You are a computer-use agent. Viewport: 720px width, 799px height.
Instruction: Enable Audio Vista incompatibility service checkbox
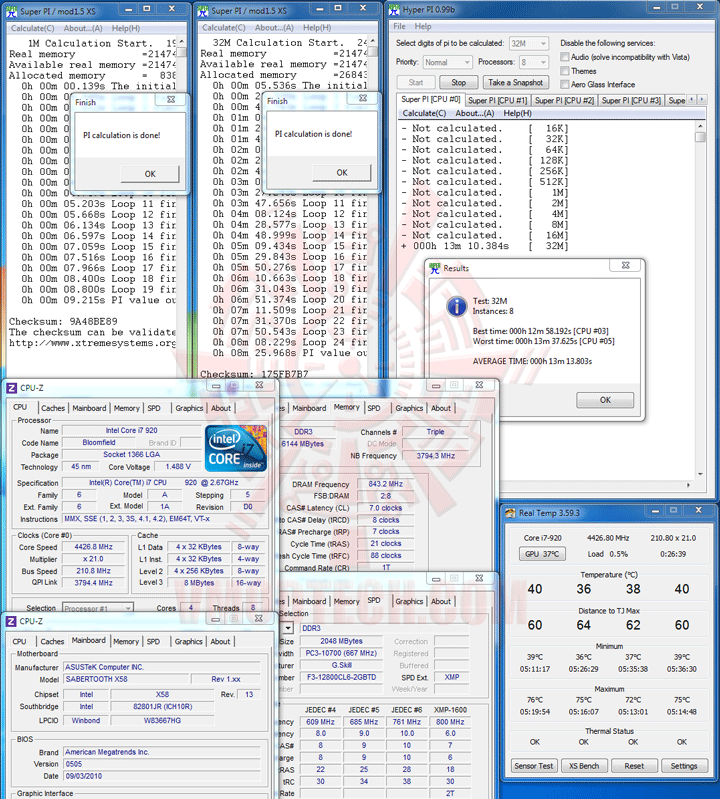tap(565, 57)
